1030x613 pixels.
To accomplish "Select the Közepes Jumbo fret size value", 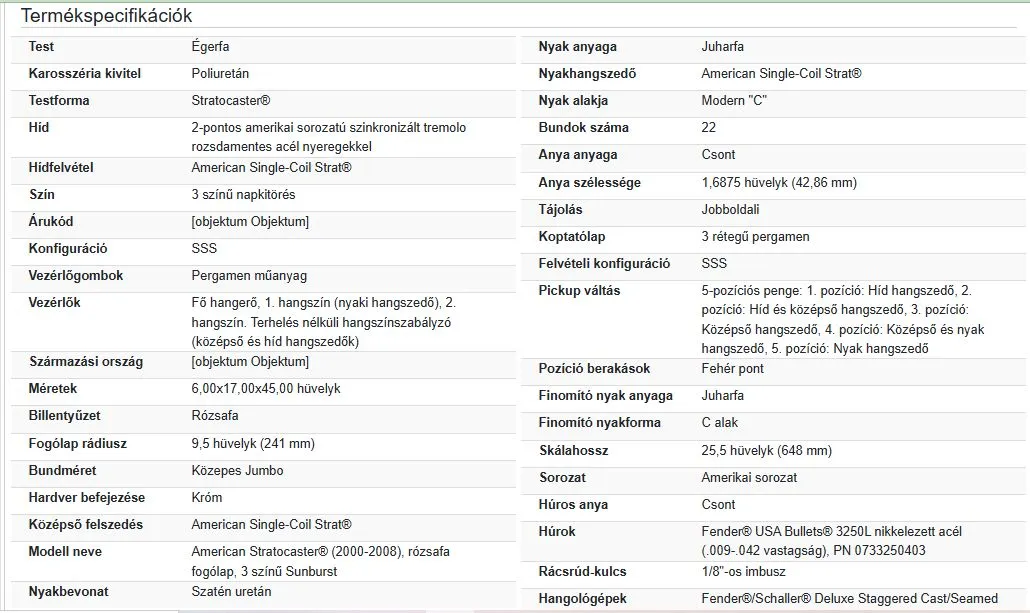I will tap(237, 470).
